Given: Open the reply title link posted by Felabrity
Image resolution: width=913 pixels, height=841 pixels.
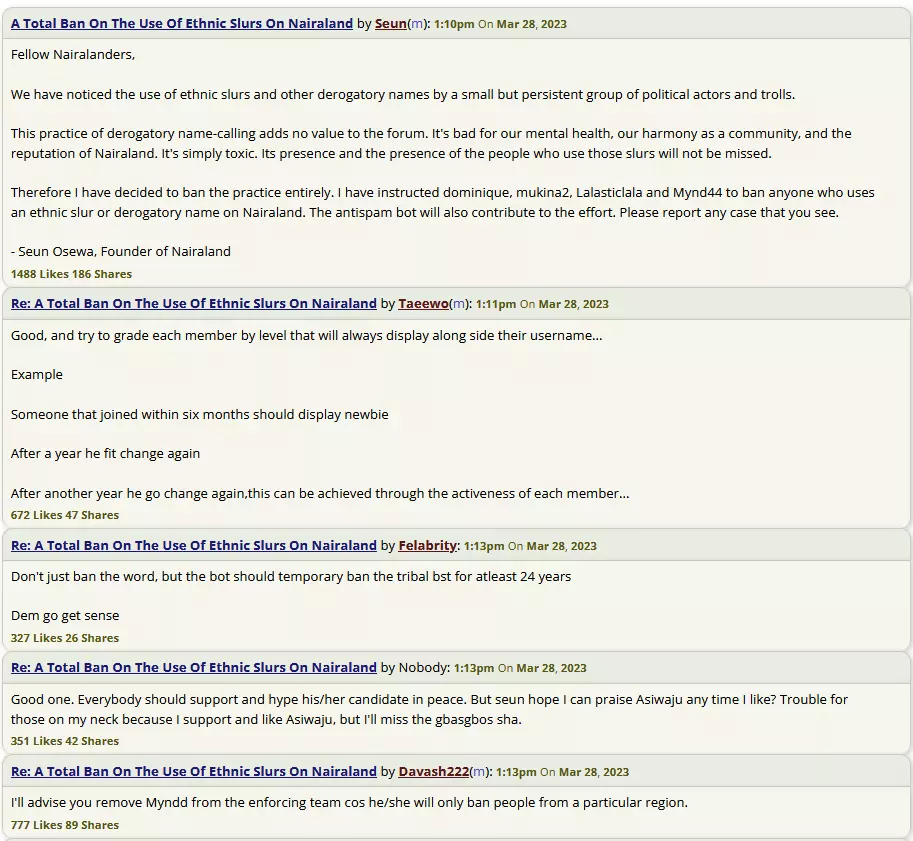Looking at the screenshot, I should (194, 546).
